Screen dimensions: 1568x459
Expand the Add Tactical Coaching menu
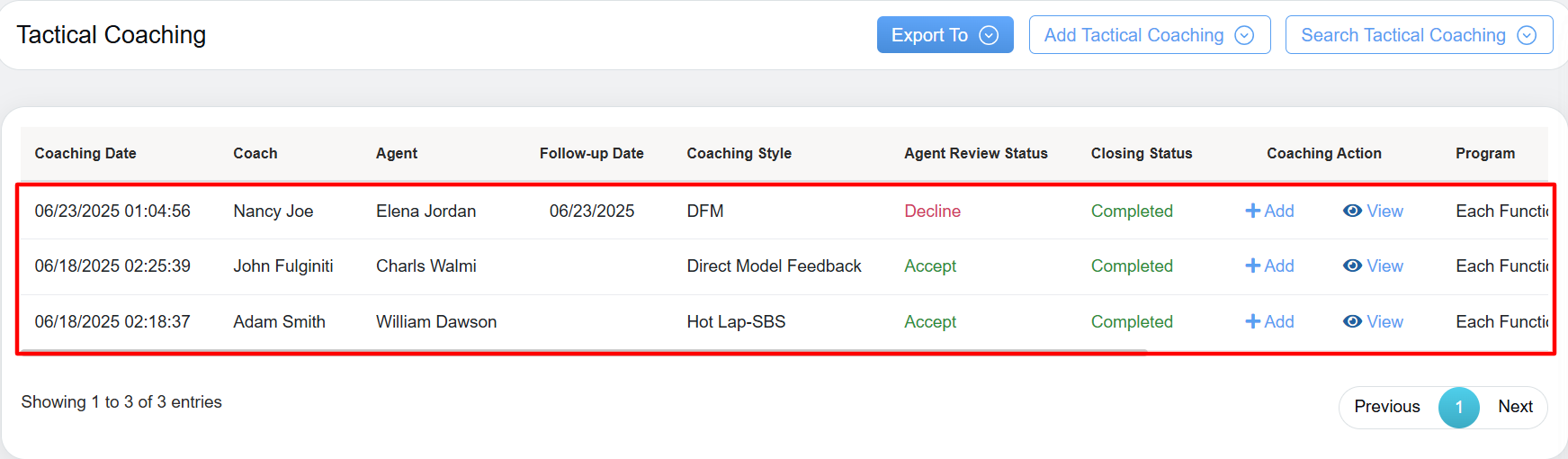1149,35
